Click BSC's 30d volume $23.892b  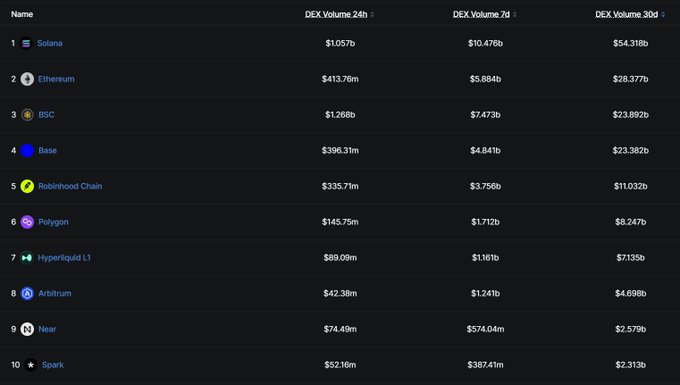pyautogui.click(x=631, y=115)
